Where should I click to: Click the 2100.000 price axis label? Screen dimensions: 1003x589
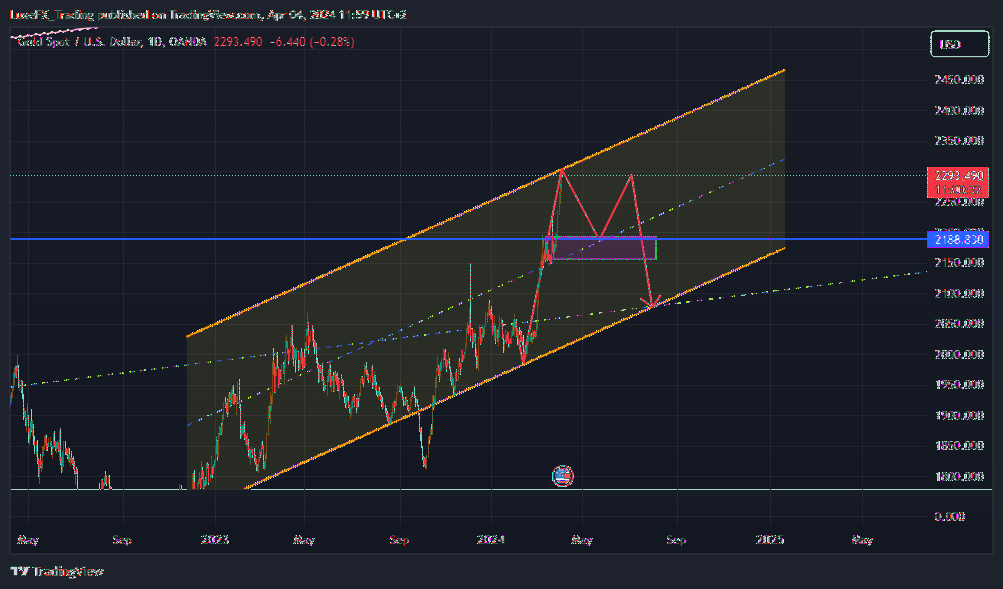(x=958, y=293)
